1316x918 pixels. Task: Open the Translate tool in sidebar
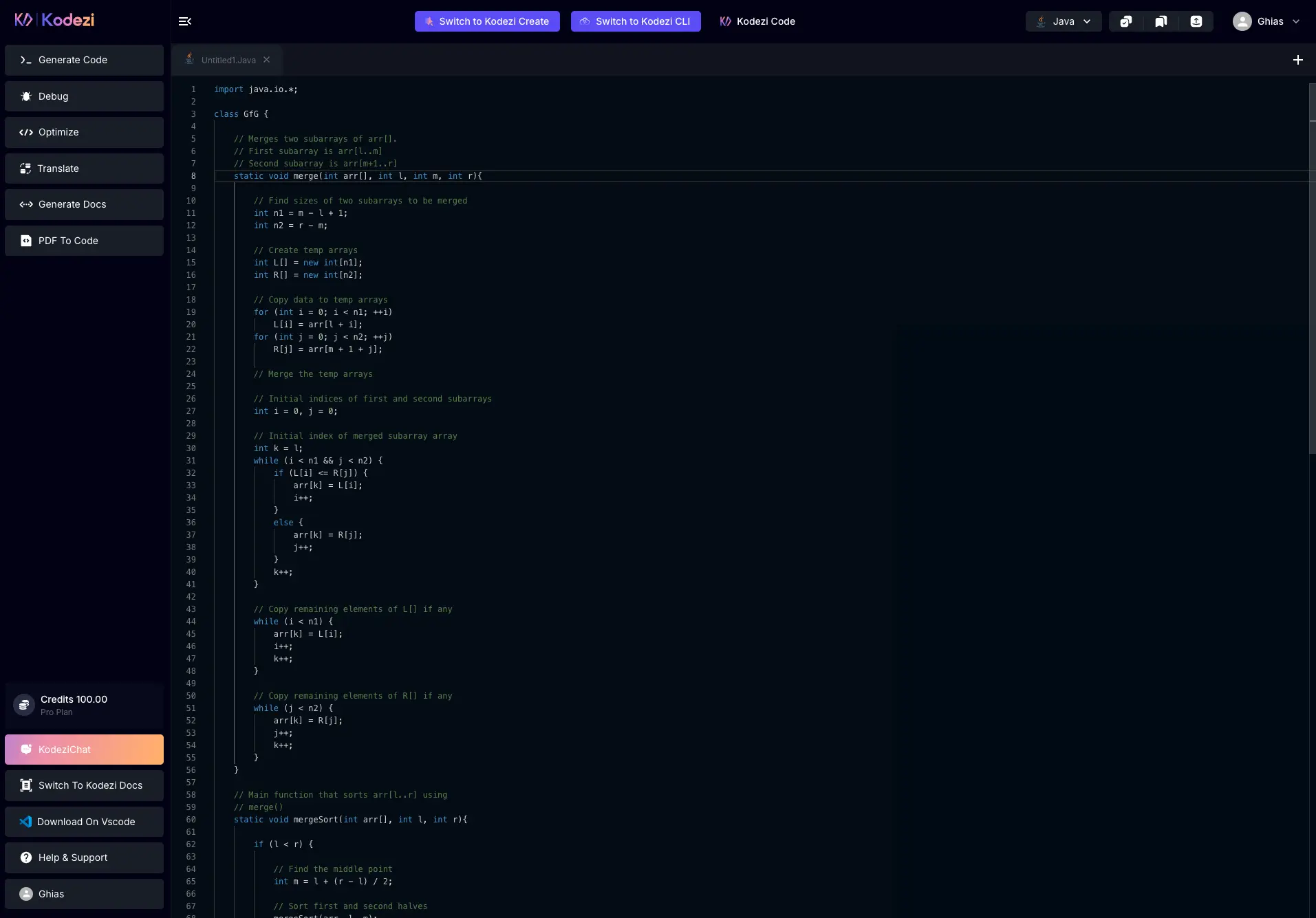click(84, 168)
